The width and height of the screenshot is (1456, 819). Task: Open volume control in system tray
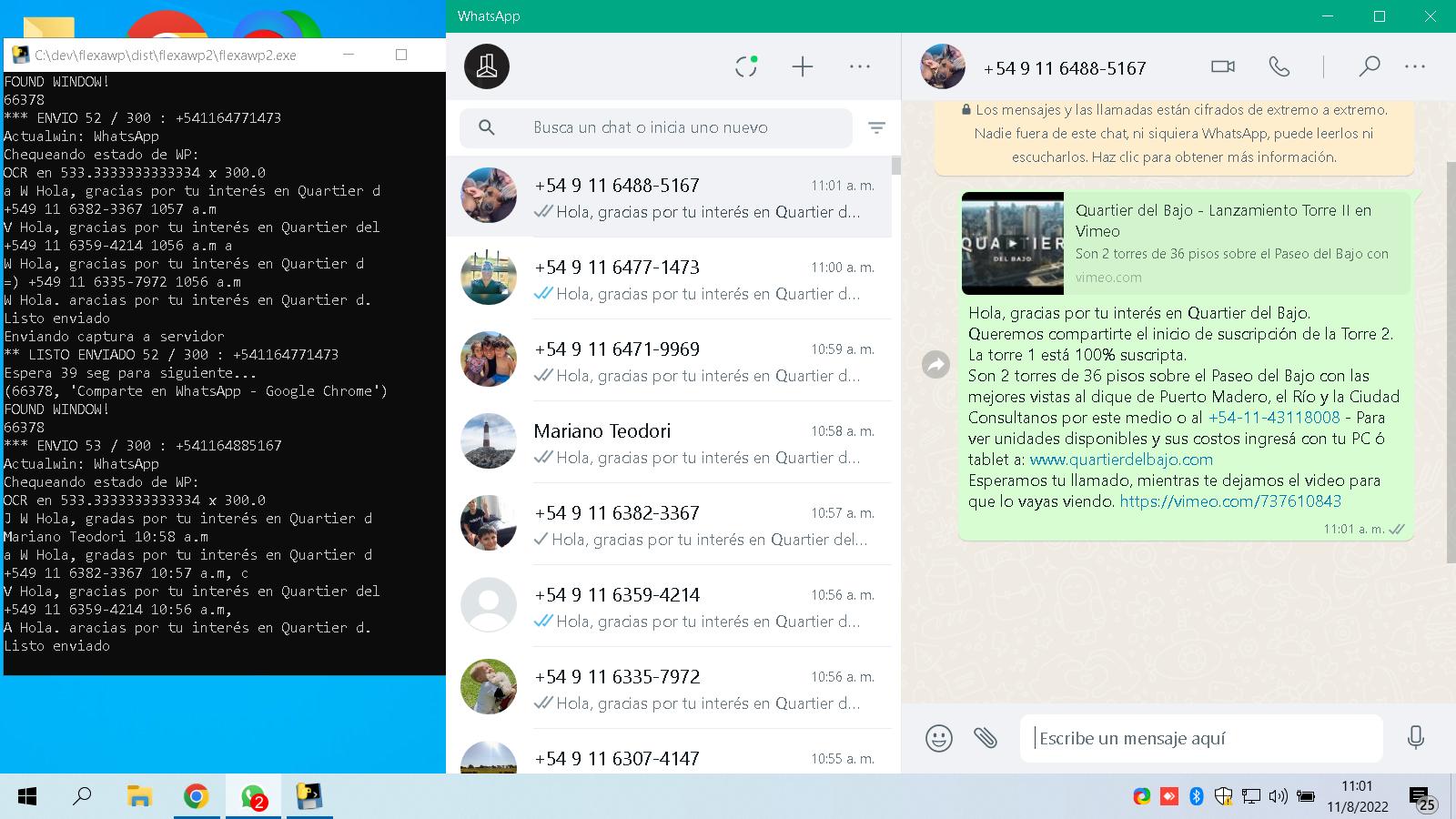(x=1278, y=797)
